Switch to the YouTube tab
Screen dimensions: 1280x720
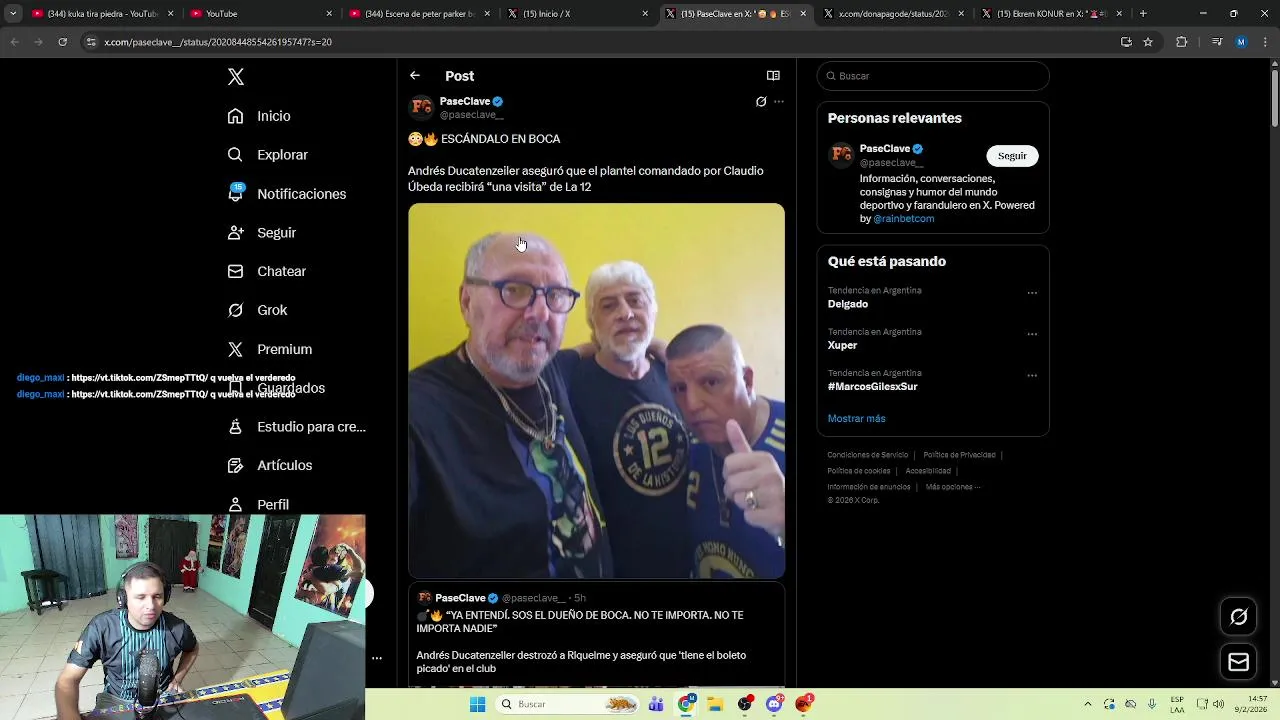[x=260, y=14]
